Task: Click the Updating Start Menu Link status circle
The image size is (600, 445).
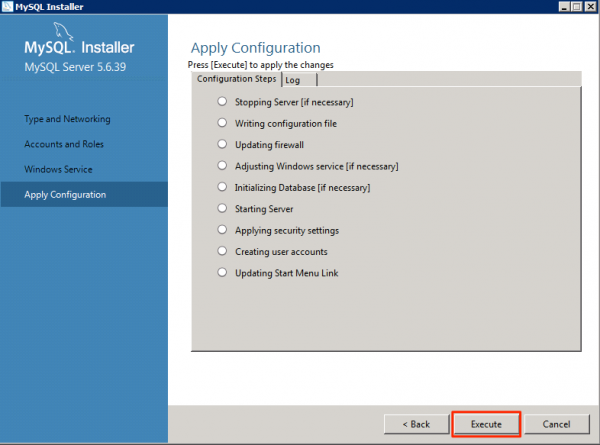Action: pyautogui.click(x=222, y=272)
